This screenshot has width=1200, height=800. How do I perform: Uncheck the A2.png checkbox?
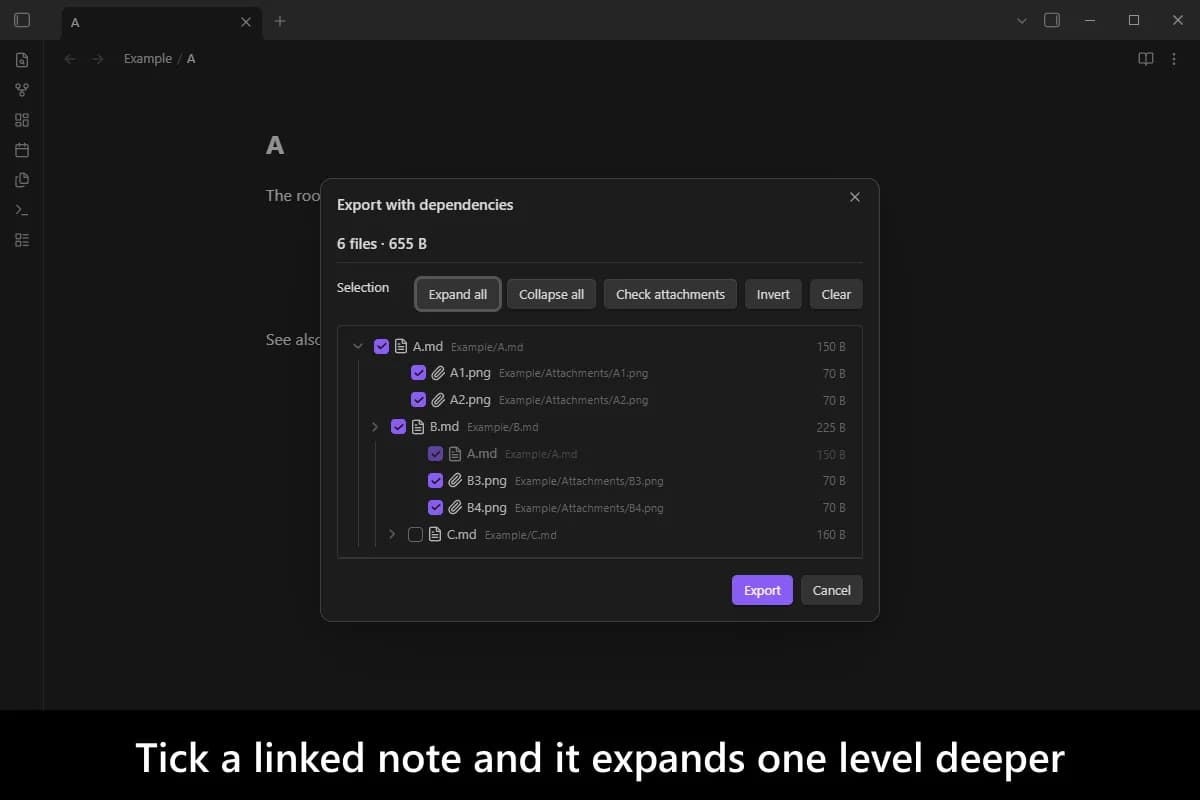(x=419, y=400)
